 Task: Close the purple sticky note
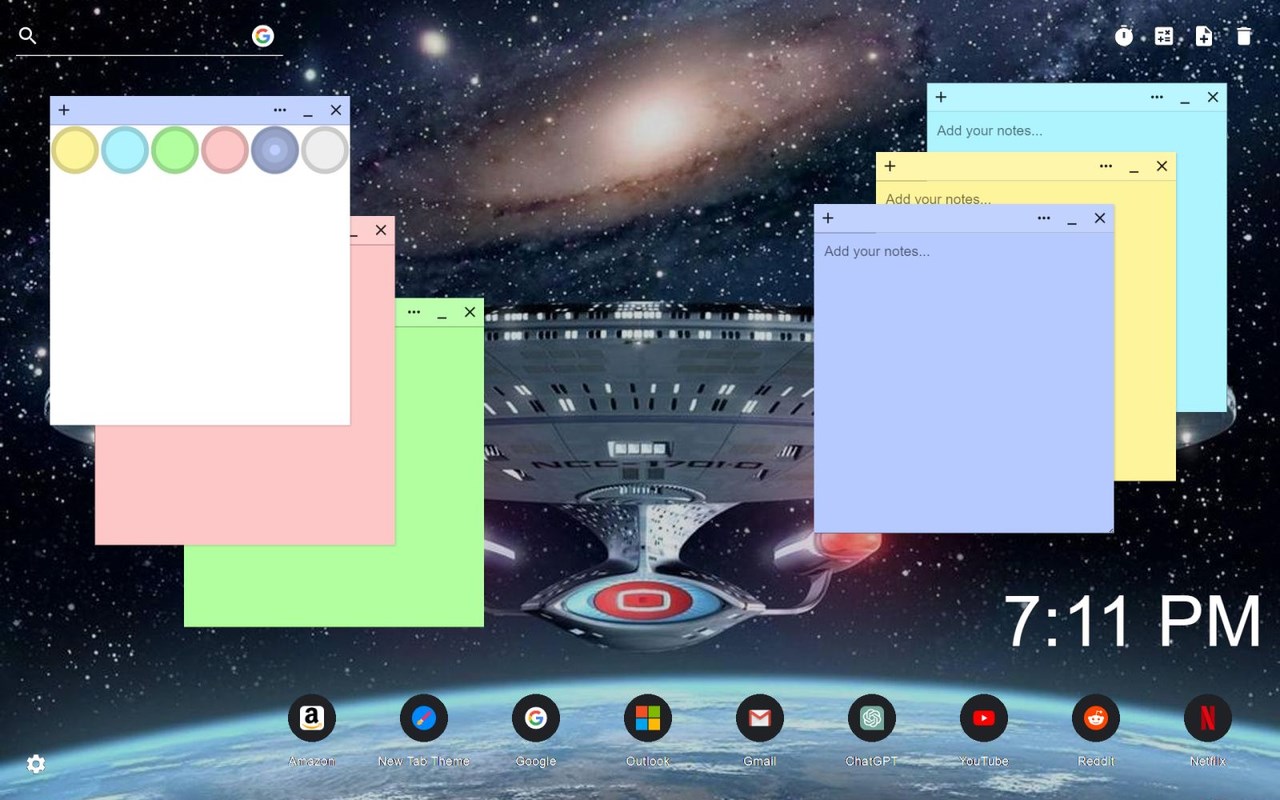click(x=1100, y=218)
